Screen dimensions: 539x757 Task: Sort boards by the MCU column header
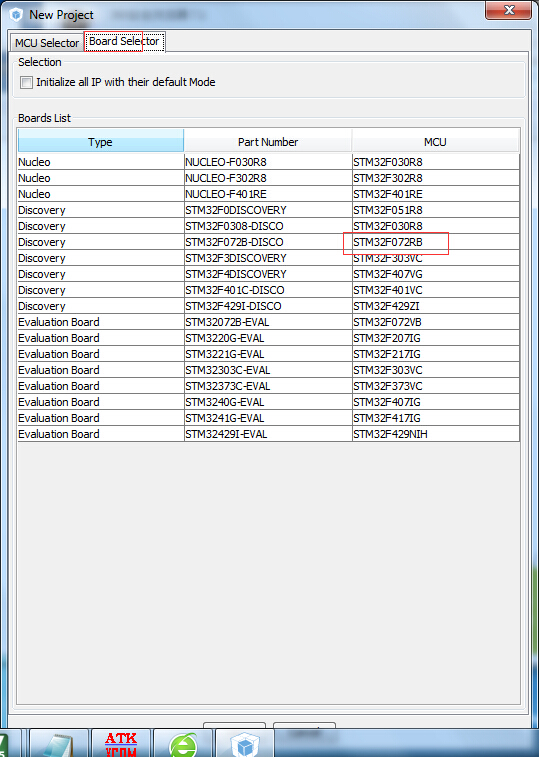coord(435,142)
